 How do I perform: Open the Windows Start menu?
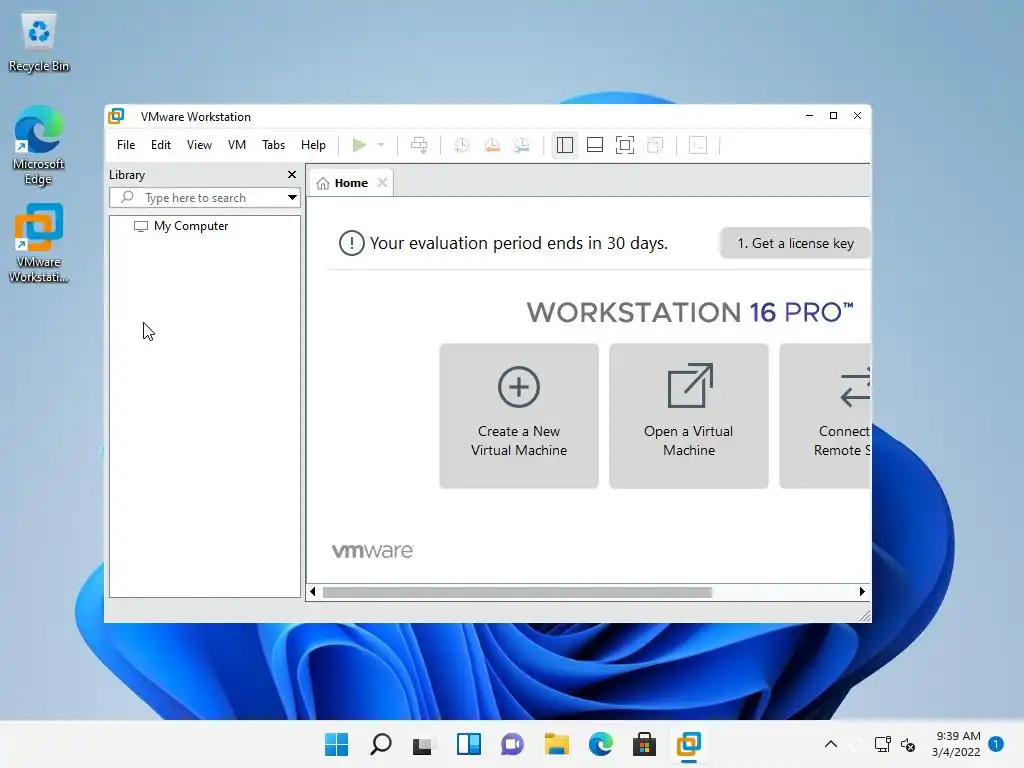(x=337, y=744)
